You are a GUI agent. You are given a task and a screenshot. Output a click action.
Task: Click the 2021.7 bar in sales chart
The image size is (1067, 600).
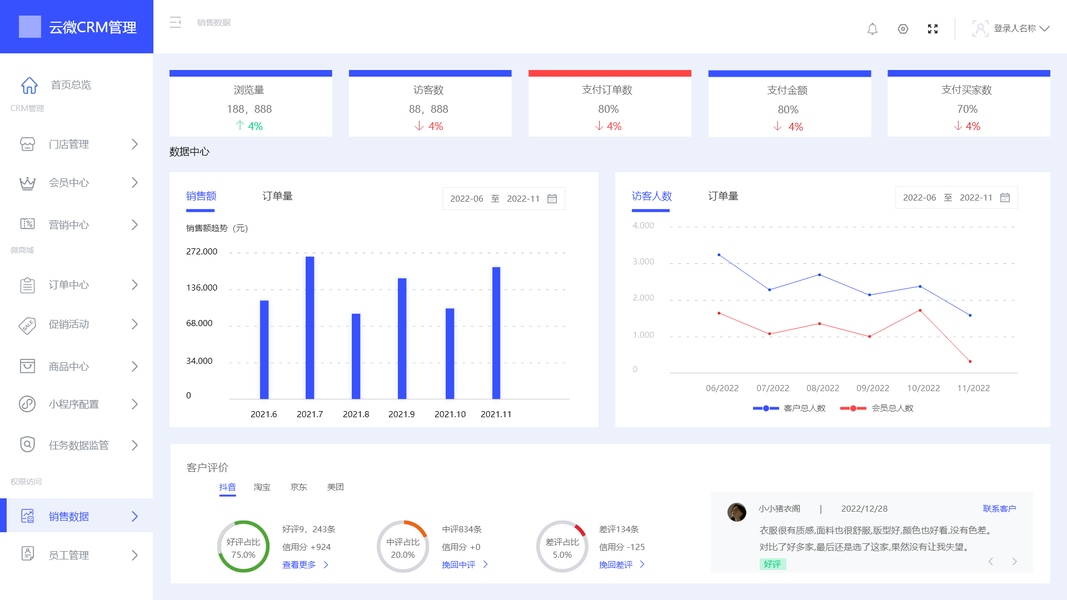point(310,327)
